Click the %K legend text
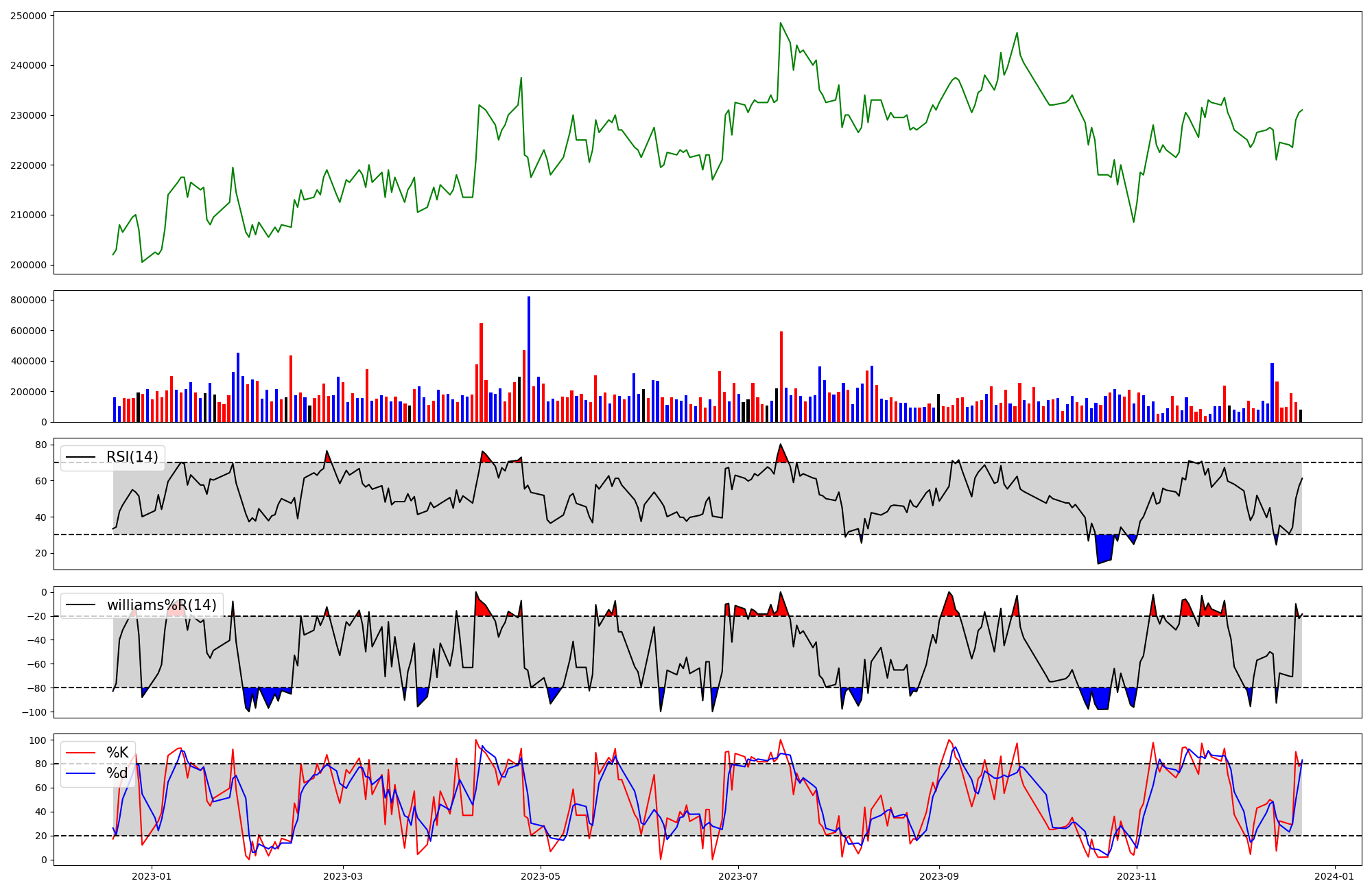Image resolution: width=1372 pixels, height=892 pixels. 117,753
